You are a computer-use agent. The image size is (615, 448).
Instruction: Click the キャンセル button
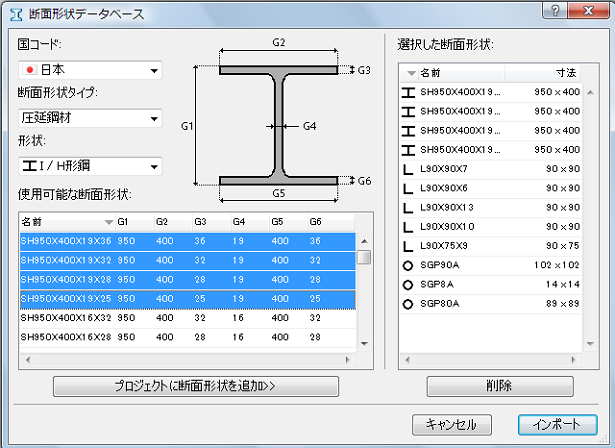click(451, 425)
